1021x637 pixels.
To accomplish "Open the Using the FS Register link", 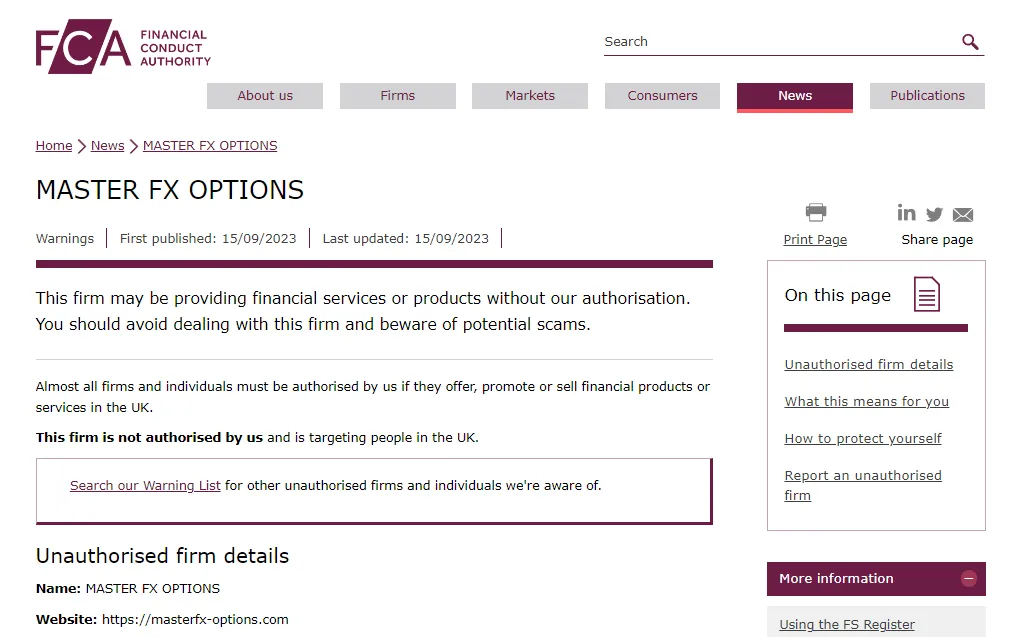I will pos(847,625).
